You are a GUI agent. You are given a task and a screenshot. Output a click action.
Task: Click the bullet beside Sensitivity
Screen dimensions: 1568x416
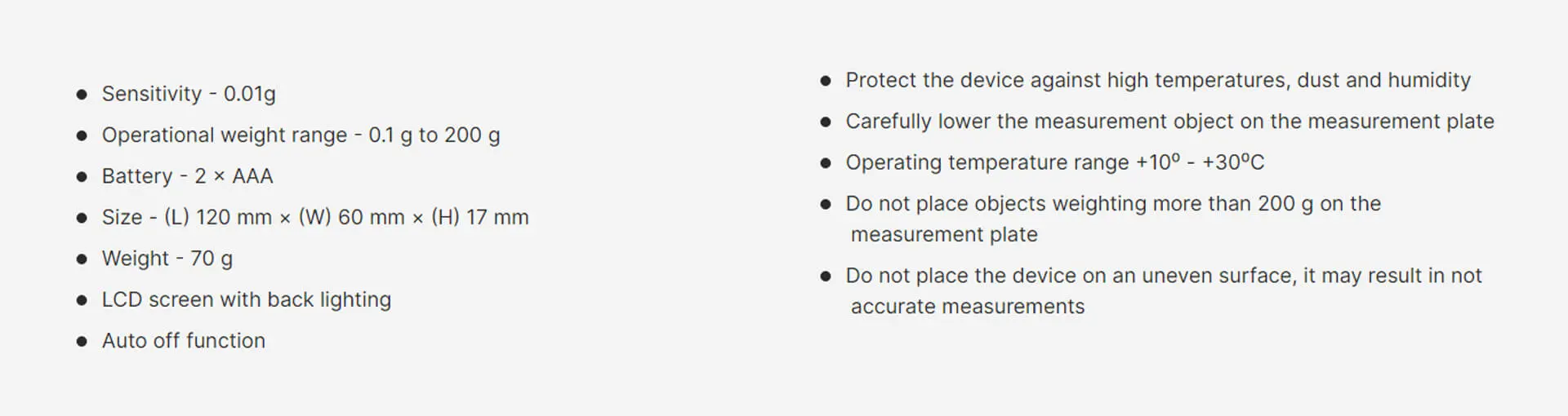point(82,95)
